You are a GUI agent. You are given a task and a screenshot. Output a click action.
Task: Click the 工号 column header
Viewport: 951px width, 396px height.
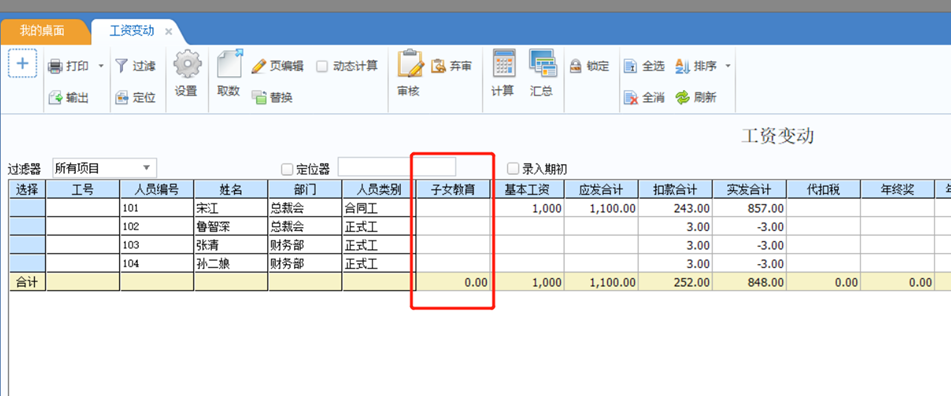click(x=83, y=190)
